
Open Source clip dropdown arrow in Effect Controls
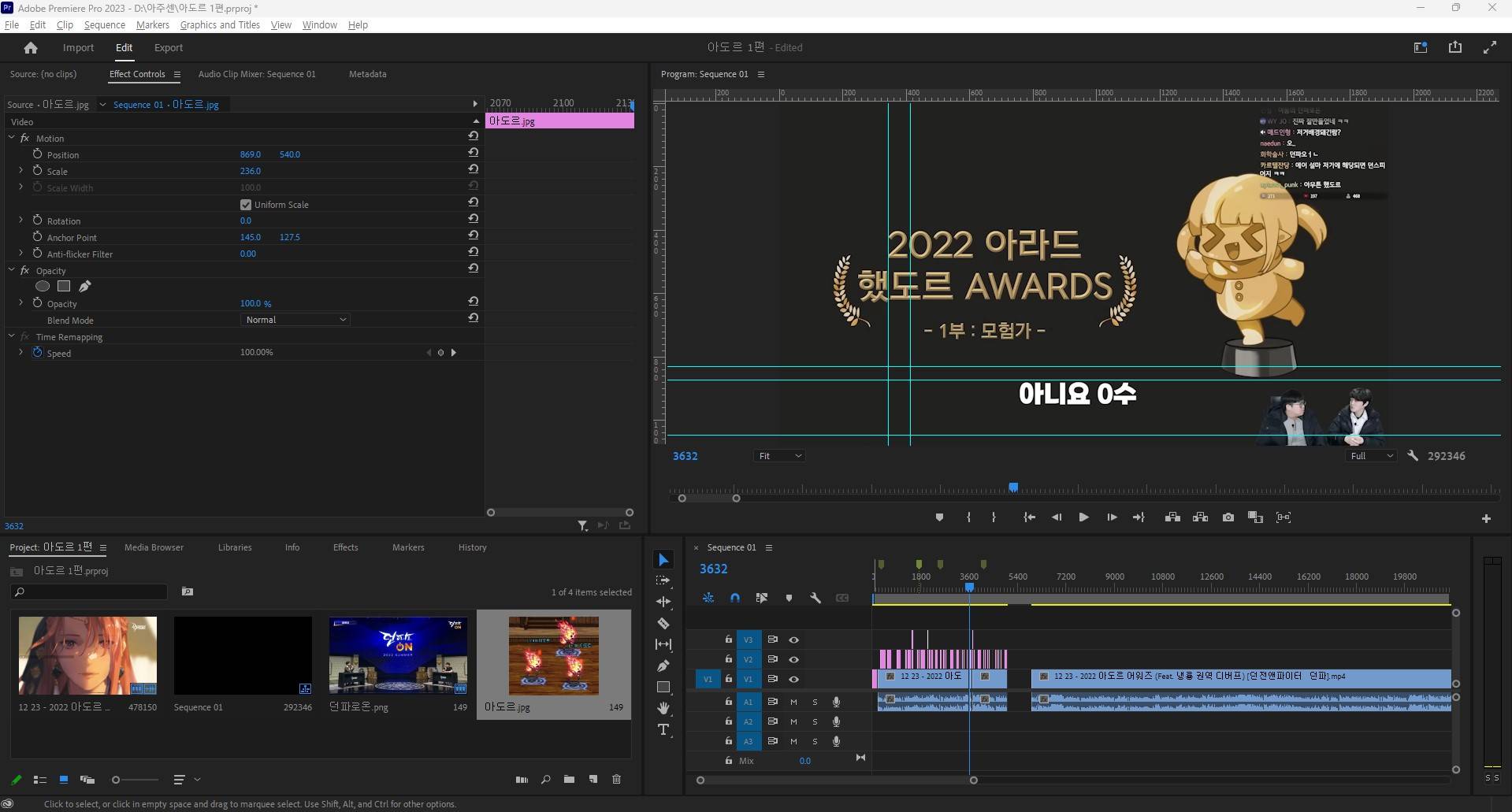pos(102,105)
